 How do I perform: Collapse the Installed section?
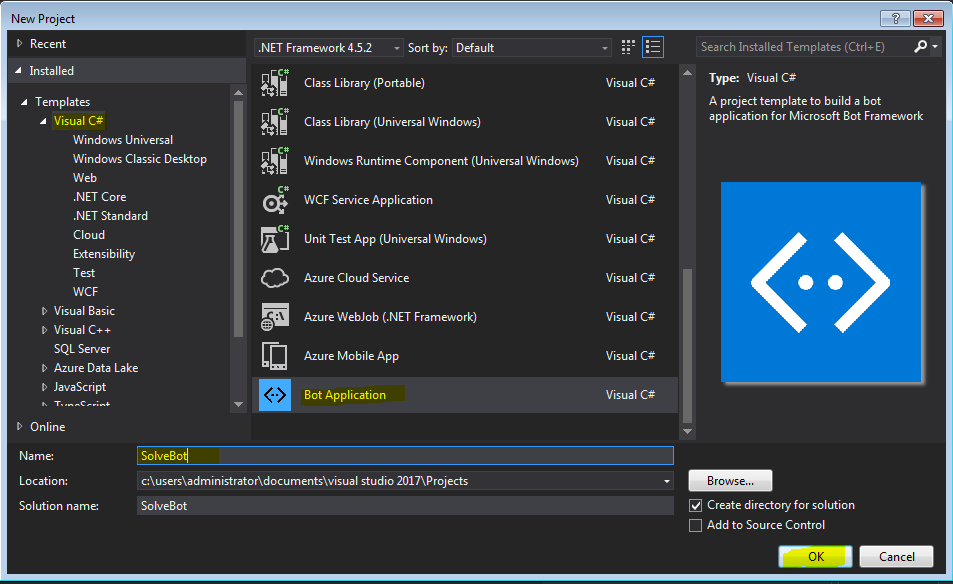19,70
